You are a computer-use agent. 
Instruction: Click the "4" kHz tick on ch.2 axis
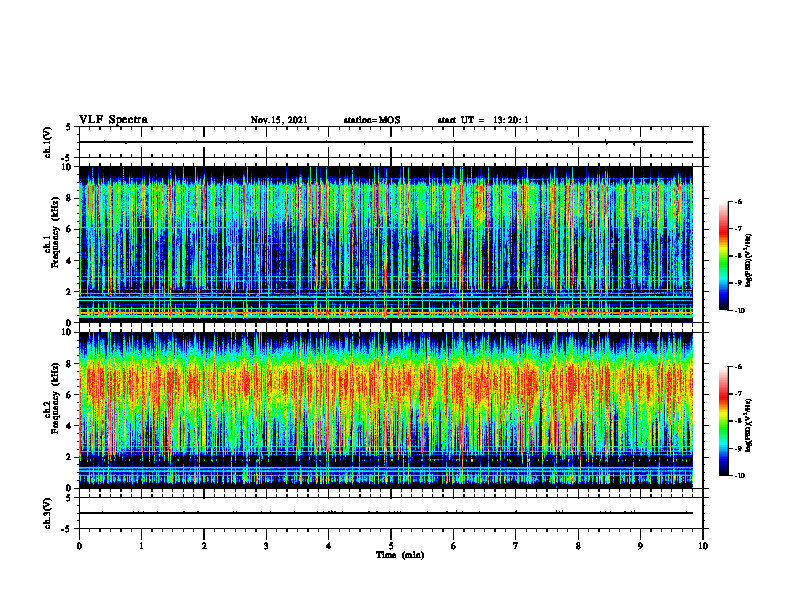click(70, 426)
